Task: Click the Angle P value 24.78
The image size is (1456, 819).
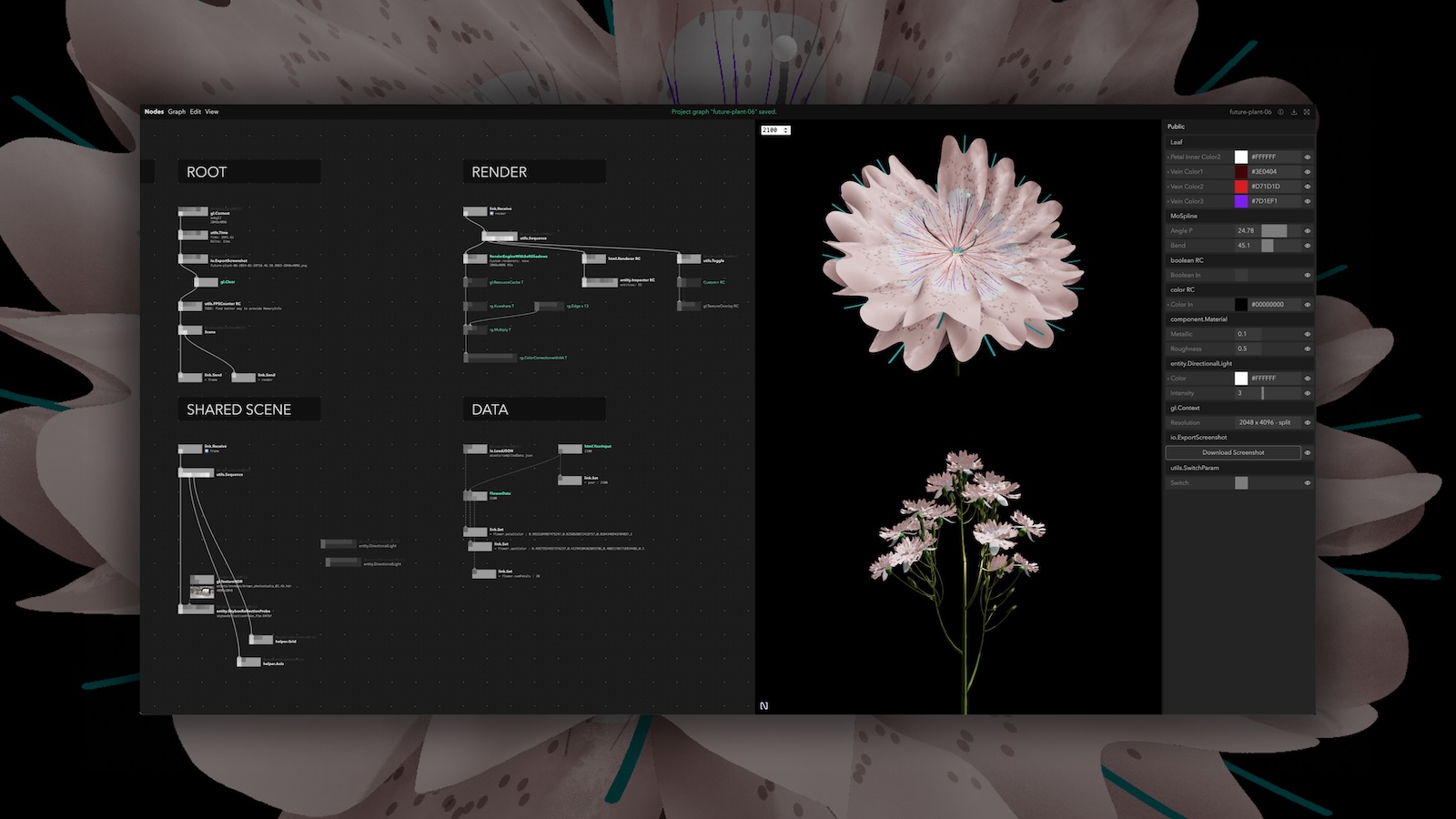Action: tap(1246, 231)
